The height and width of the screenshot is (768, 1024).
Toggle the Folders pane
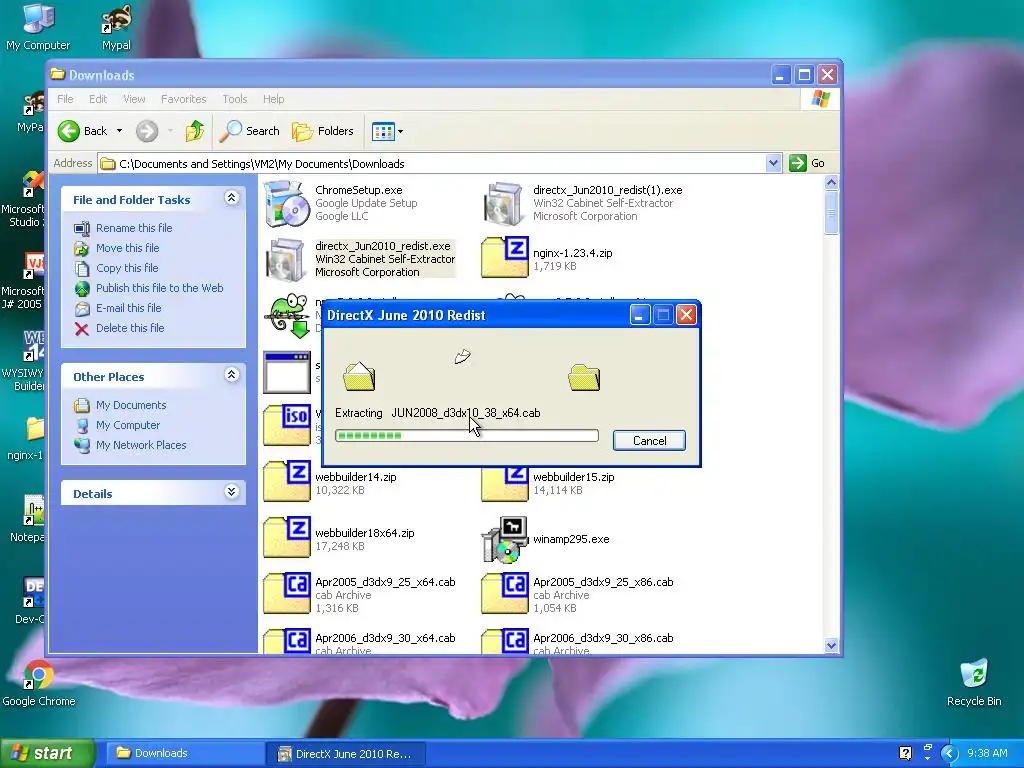click(323, 131)
